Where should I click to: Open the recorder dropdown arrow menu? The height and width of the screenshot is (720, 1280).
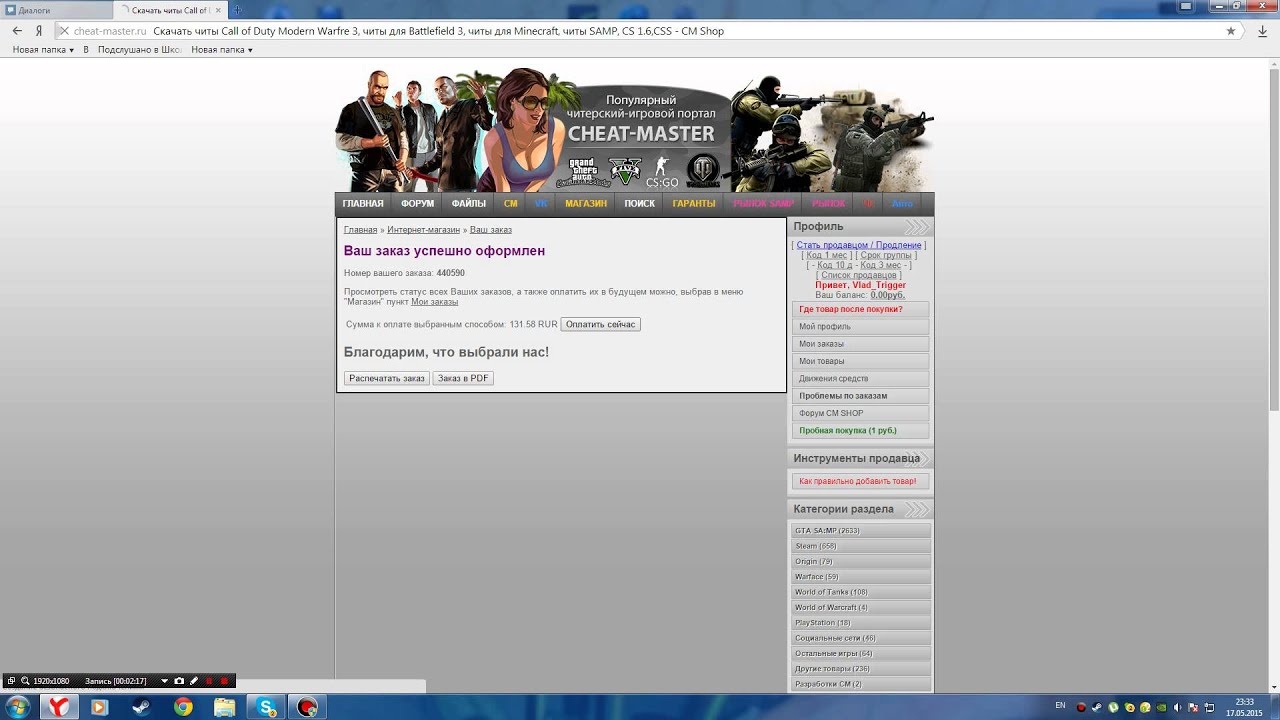tap(164, 681)
